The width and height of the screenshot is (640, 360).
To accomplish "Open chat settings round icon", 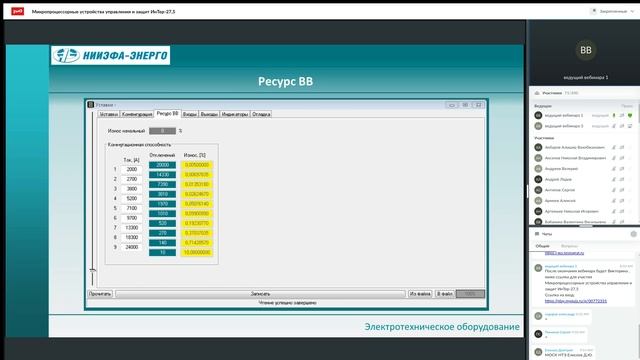I will (633, 234).
